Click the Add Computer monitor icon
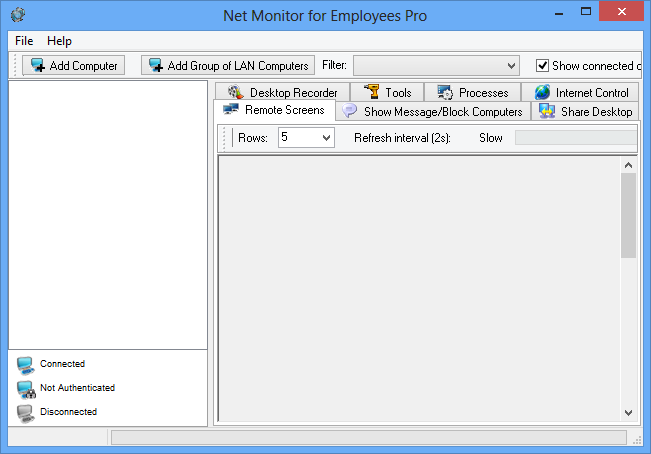This screenshot has height=454, width=651. tap(38, 65)
